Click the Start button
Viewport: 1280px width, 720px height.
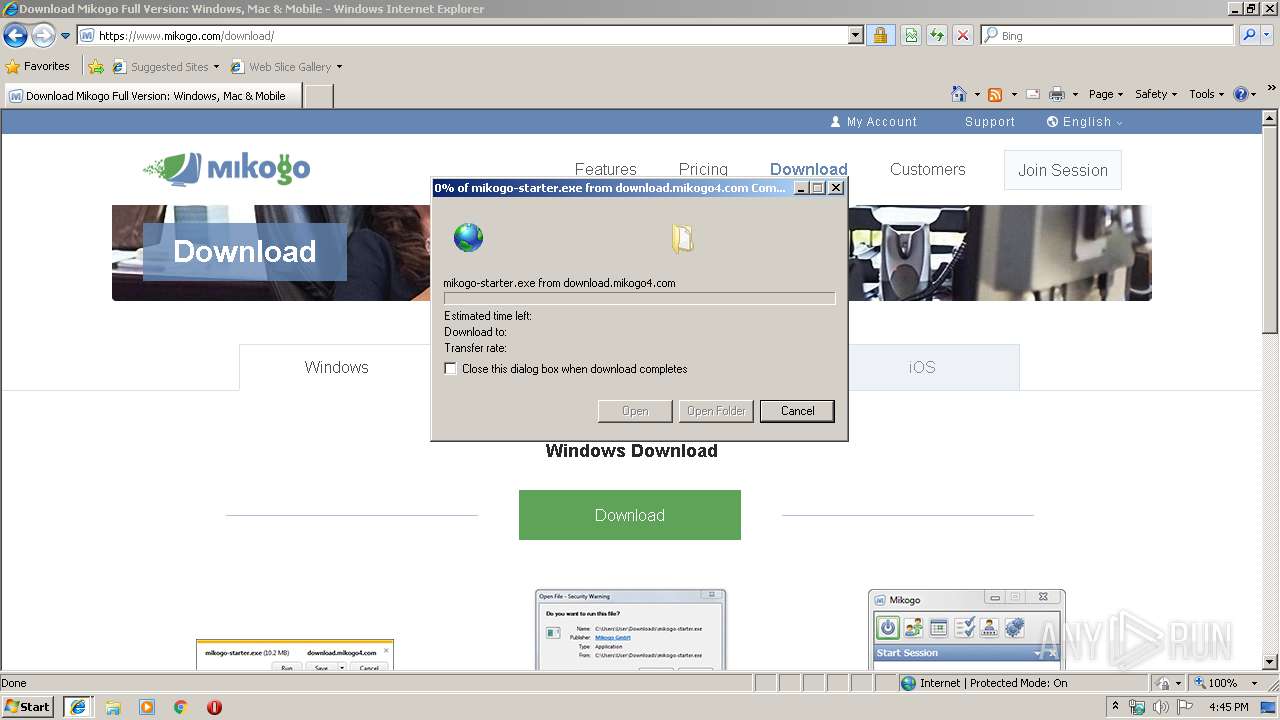28,707
